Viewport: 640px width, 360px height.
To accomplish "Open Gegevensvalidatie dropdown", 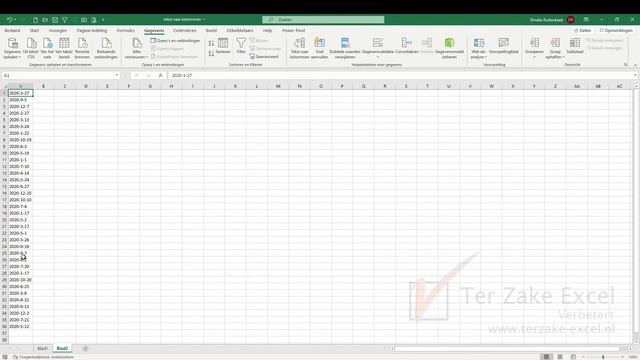I will coord(378,48).
